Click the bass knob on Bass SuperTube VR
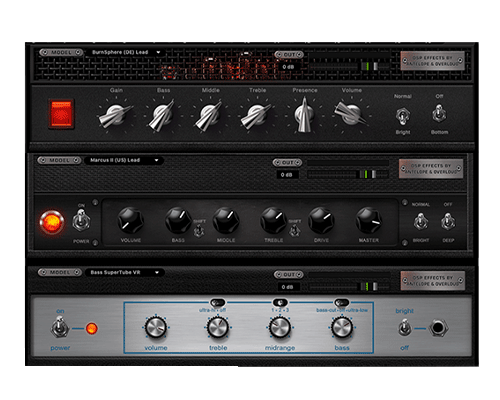Screen dimensions: 500x400 (x=342, y=327)
